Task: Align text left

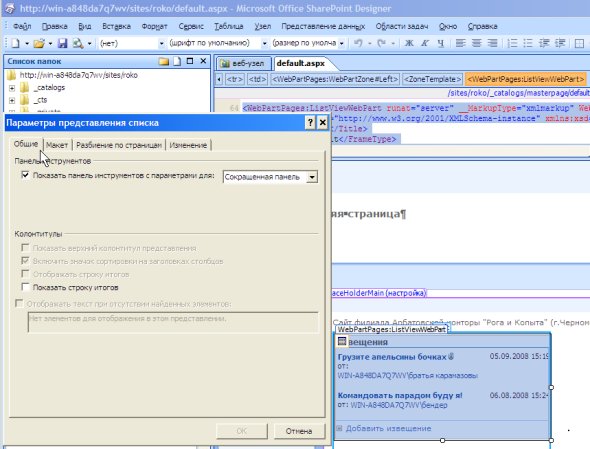Action: [461, 43]
